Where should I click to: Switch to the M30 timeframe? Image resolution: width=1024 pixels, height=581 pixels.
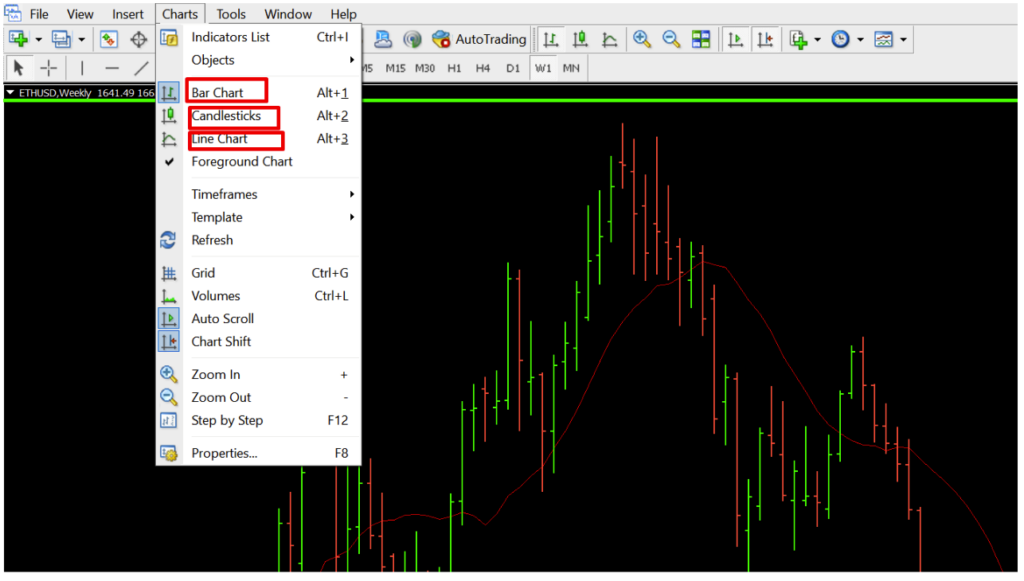424,68
